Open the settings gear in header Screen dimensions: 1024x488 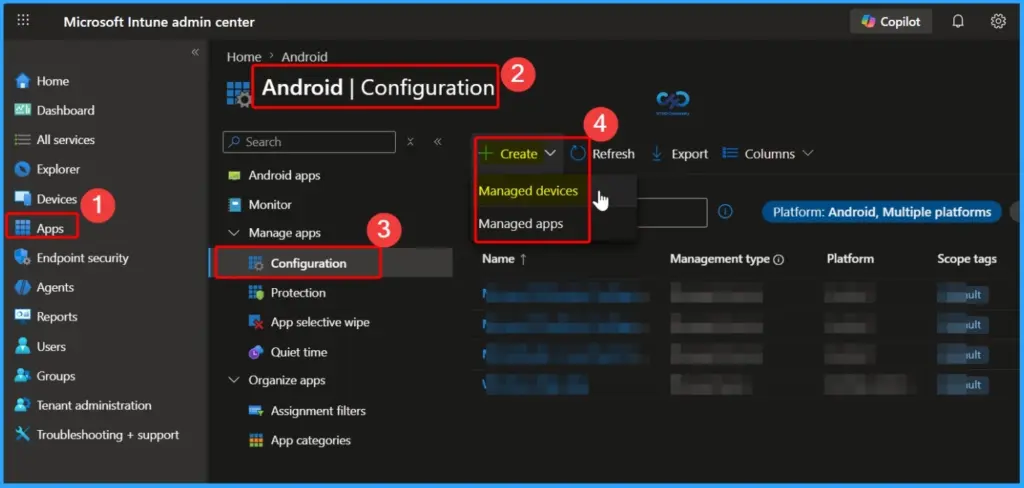click(998, 22)
